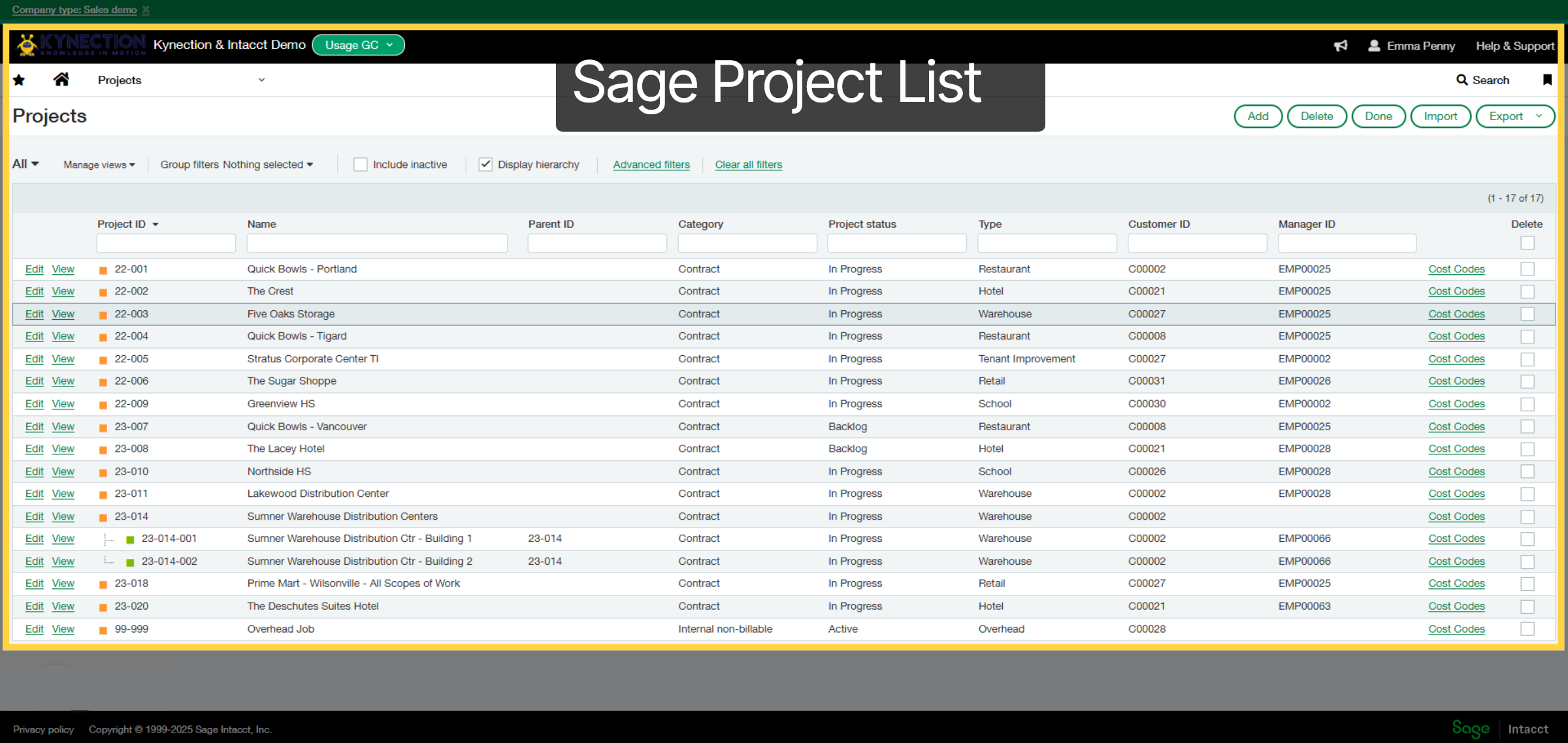Click the EMP00063 manager cell

1304,607
